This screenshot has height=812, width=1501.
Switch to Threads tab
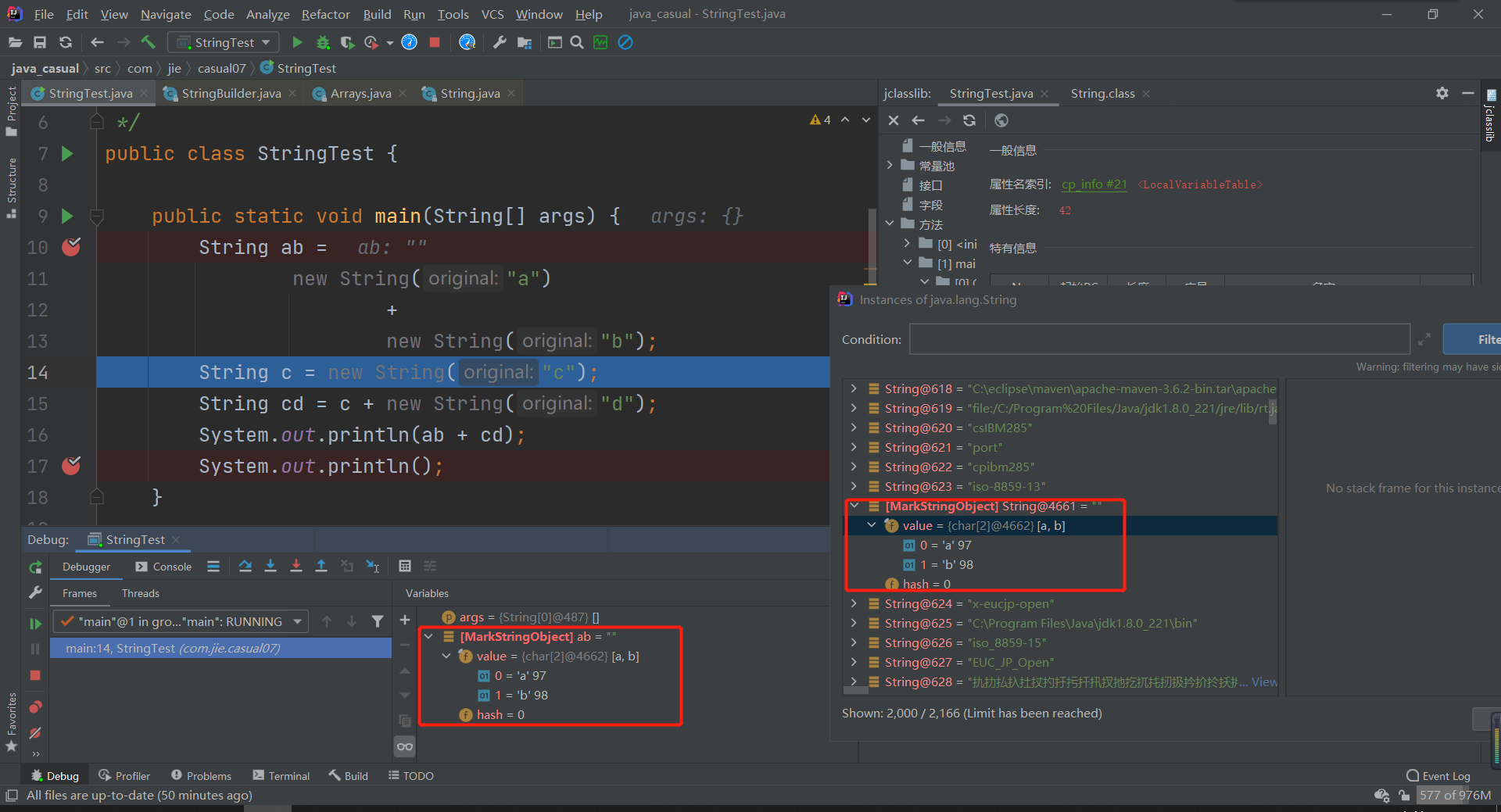[141, 593]
